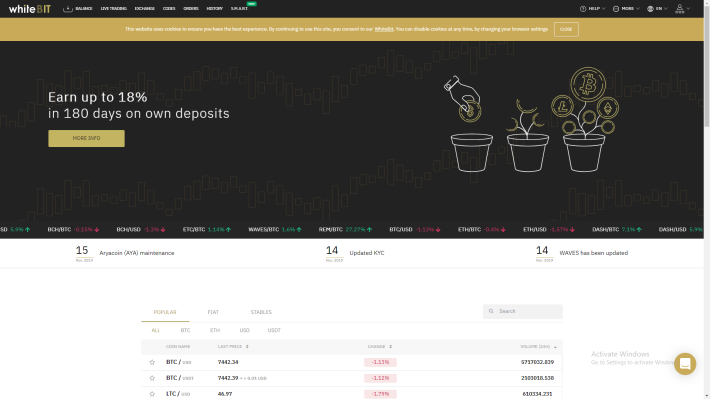710x399 pixels.
Task: Click the MORE INFO button
Action: [x=86, y=138]
